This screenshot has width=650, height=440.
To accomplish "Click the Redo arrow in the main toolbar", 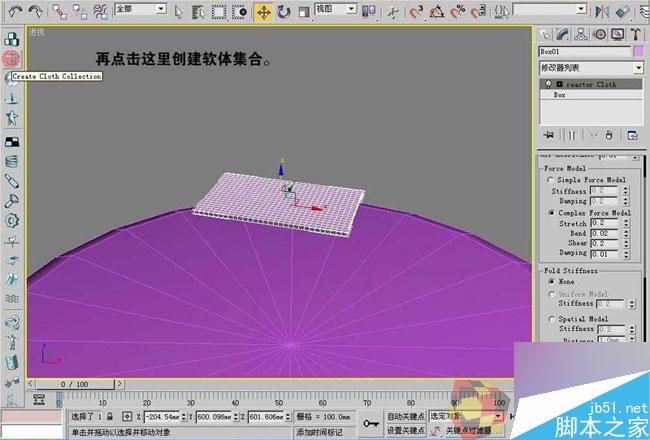I will click(x=36, y=11).
